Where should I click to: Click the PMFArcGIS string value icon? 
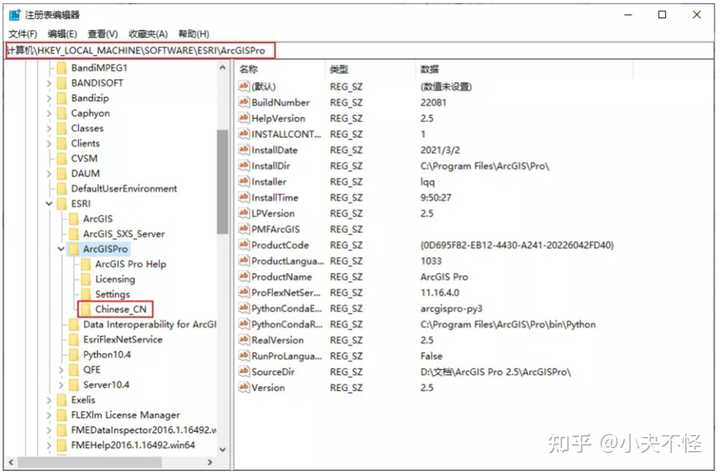(244, 229)
